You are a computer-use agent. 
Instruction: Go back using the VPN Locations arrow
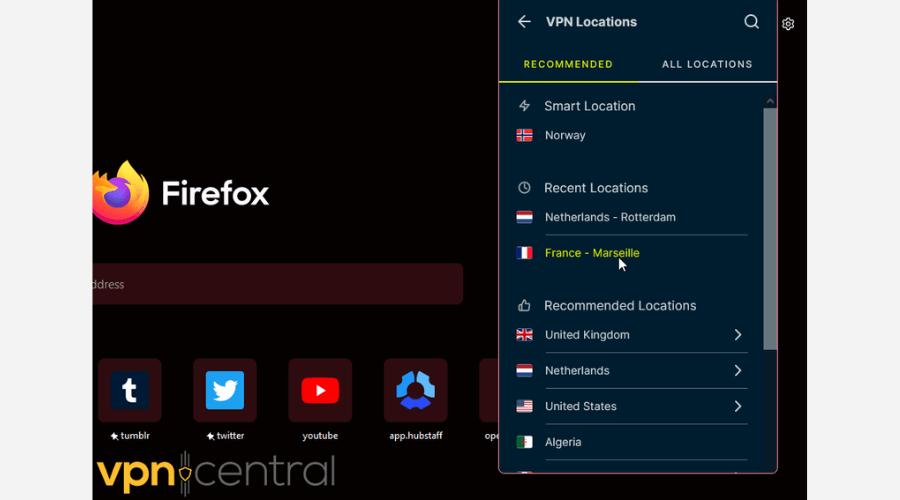tap(524, 22)
